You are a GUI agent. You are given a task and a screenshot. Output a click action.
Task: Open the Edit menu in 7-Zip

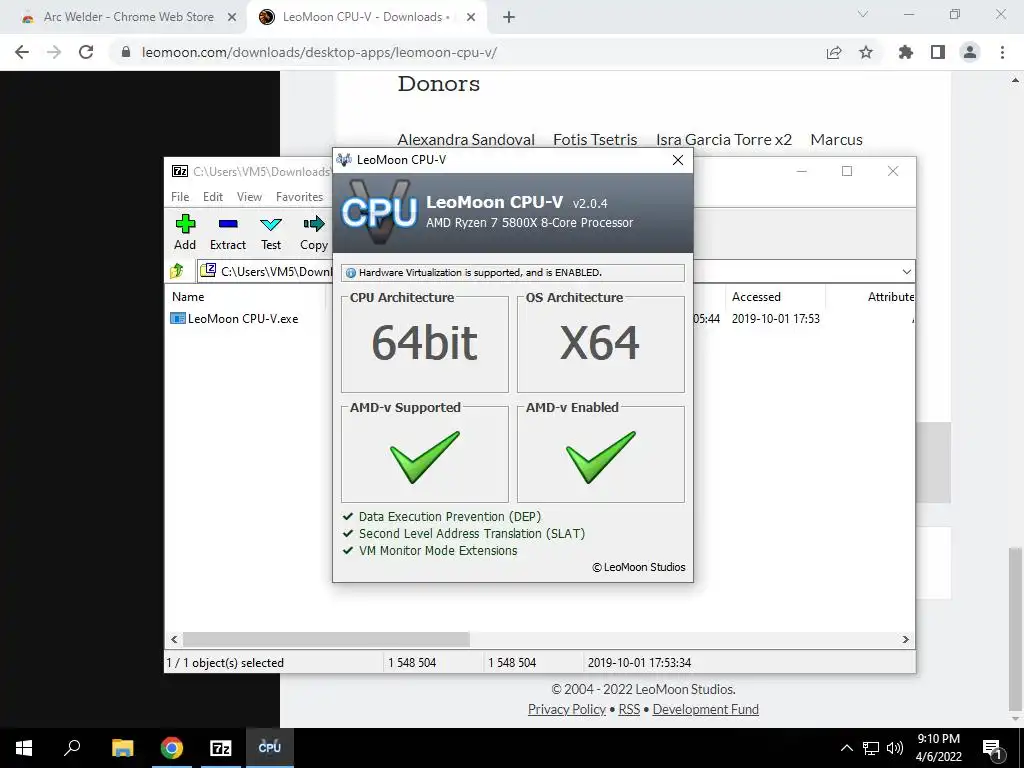213,197
